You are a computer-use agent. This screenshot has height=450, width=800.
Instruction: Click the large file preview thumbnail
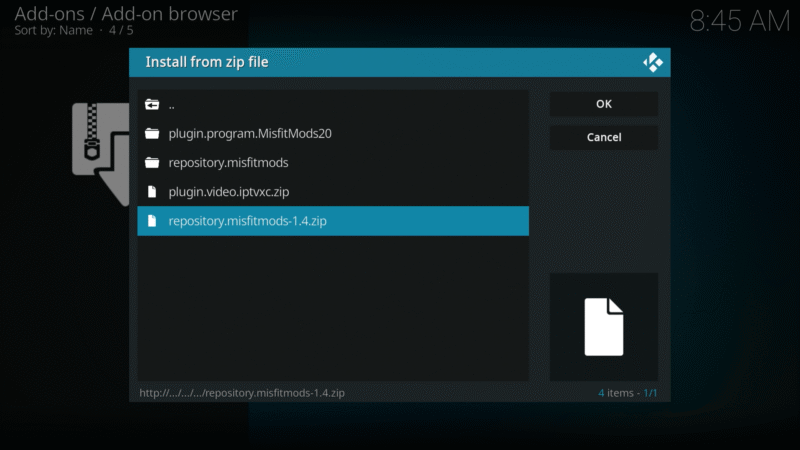click(x=604, y=327)
